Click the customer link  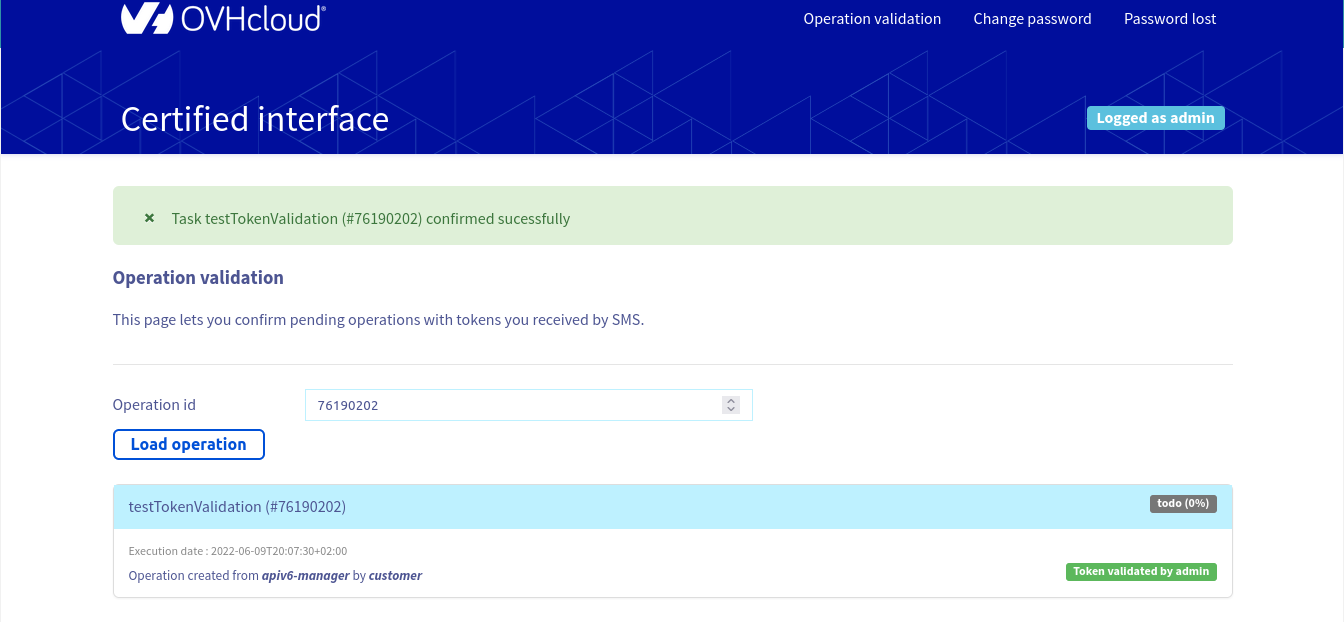395,575
